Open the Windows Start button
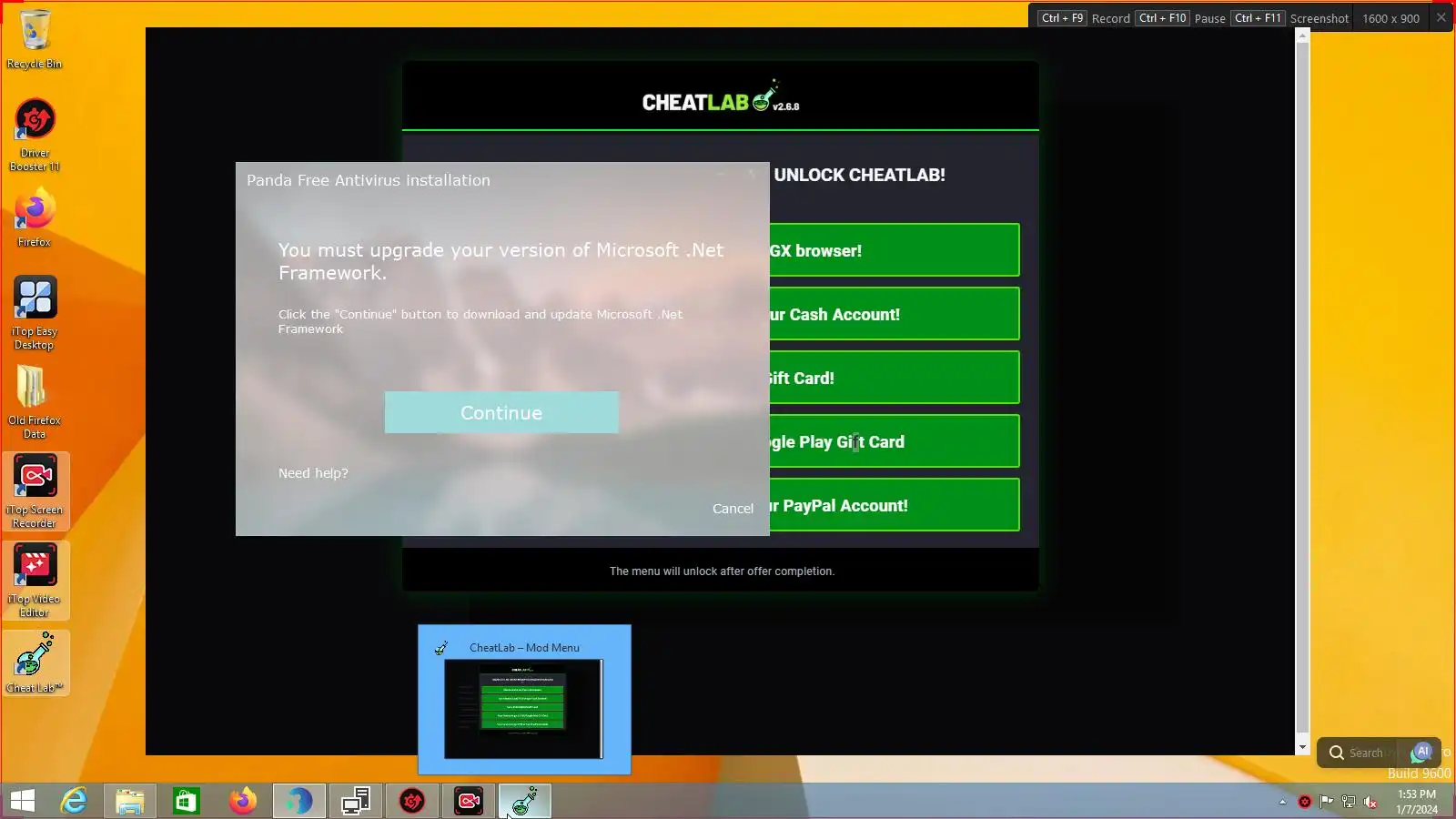1456x819 pixels. (23, 801)
